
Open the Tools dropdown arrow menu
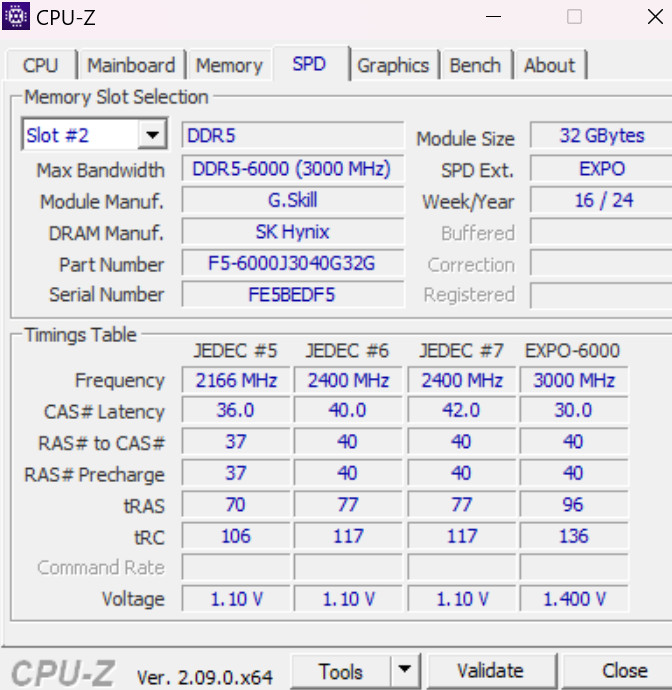pos(405,672)
